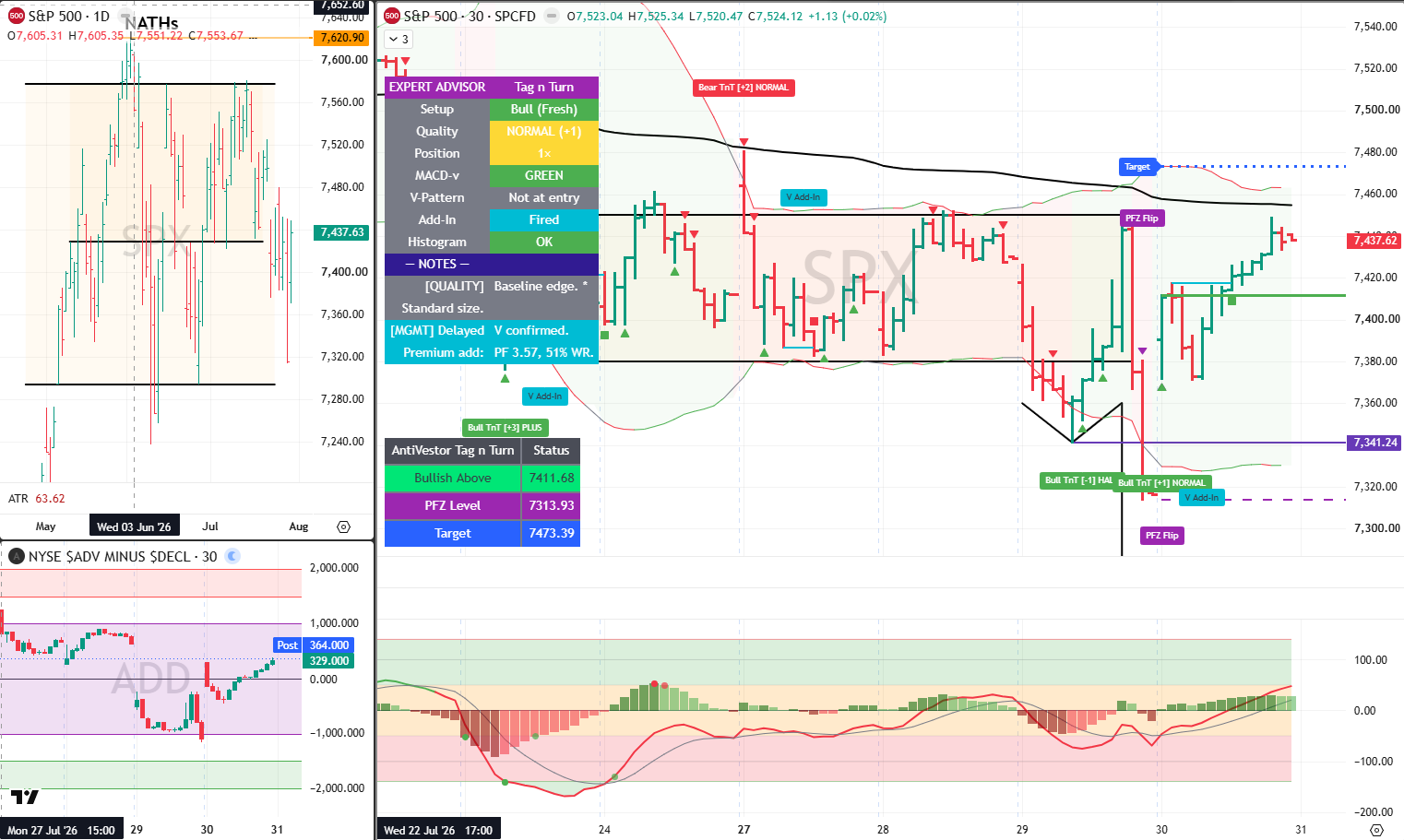Click the V Add-In label near Bear TnT
The image size is (1404, 840).
tap(803, 197)
